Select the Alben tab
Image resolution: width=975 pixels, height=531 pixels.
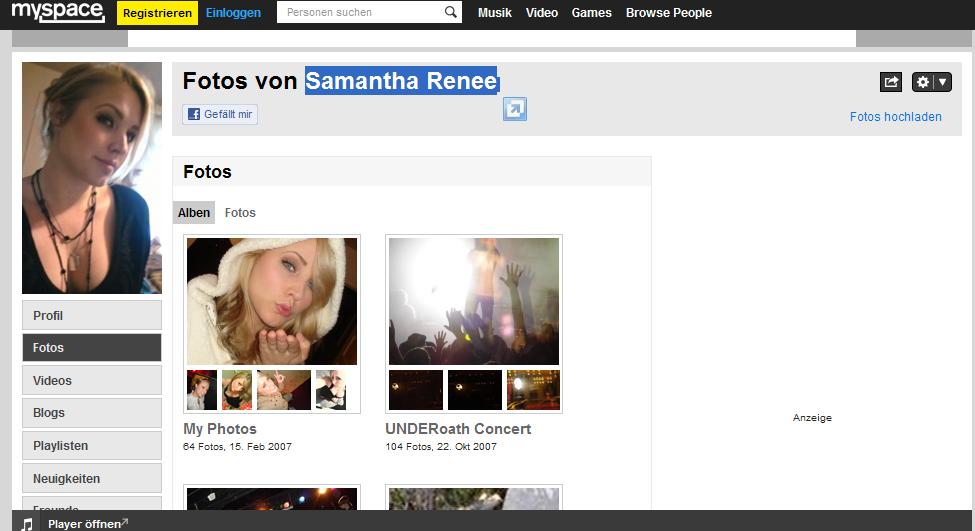(x=194, y=213)
